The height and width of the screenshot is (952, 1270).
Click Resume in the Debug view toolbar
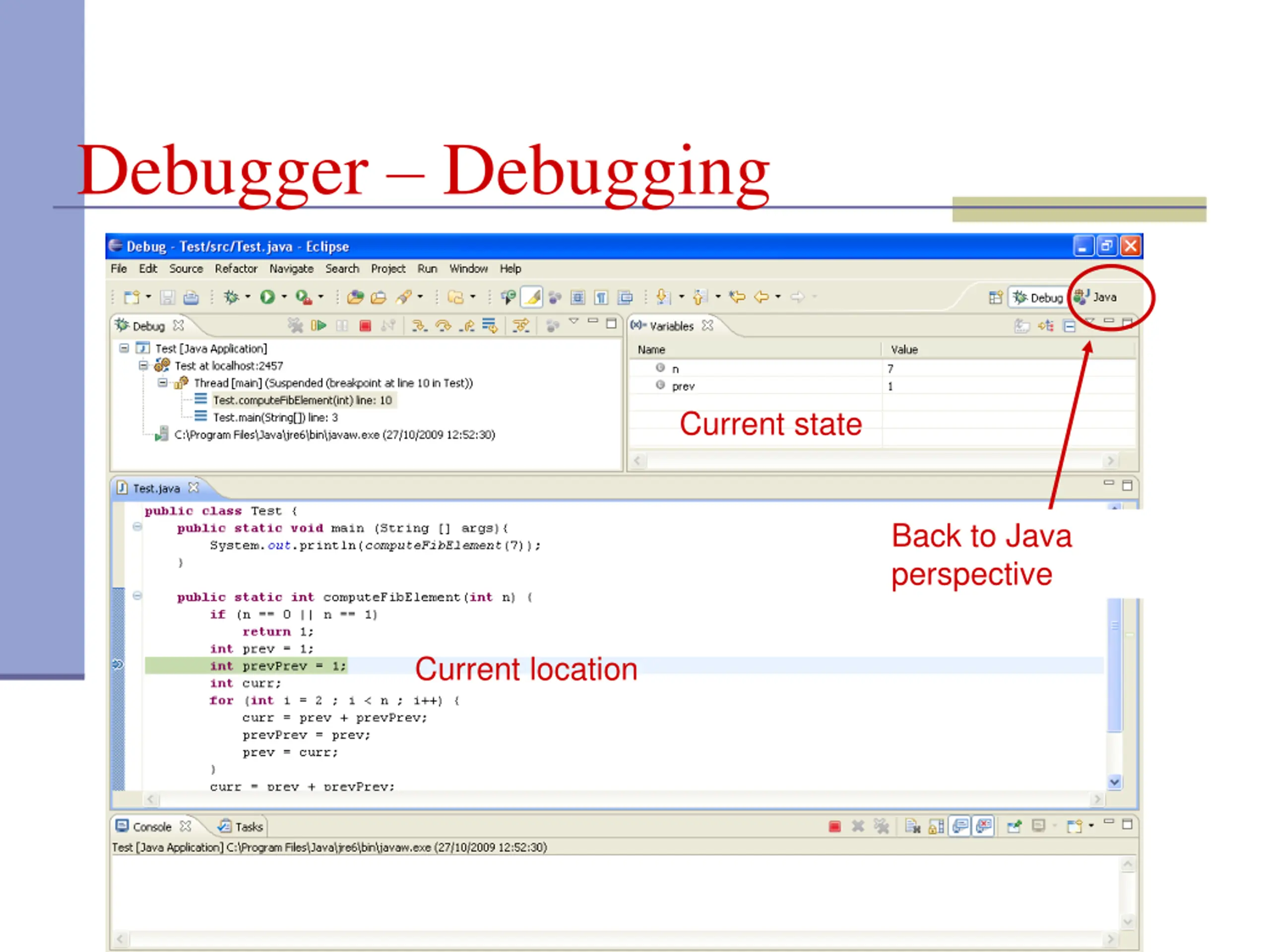click(318, 326)
